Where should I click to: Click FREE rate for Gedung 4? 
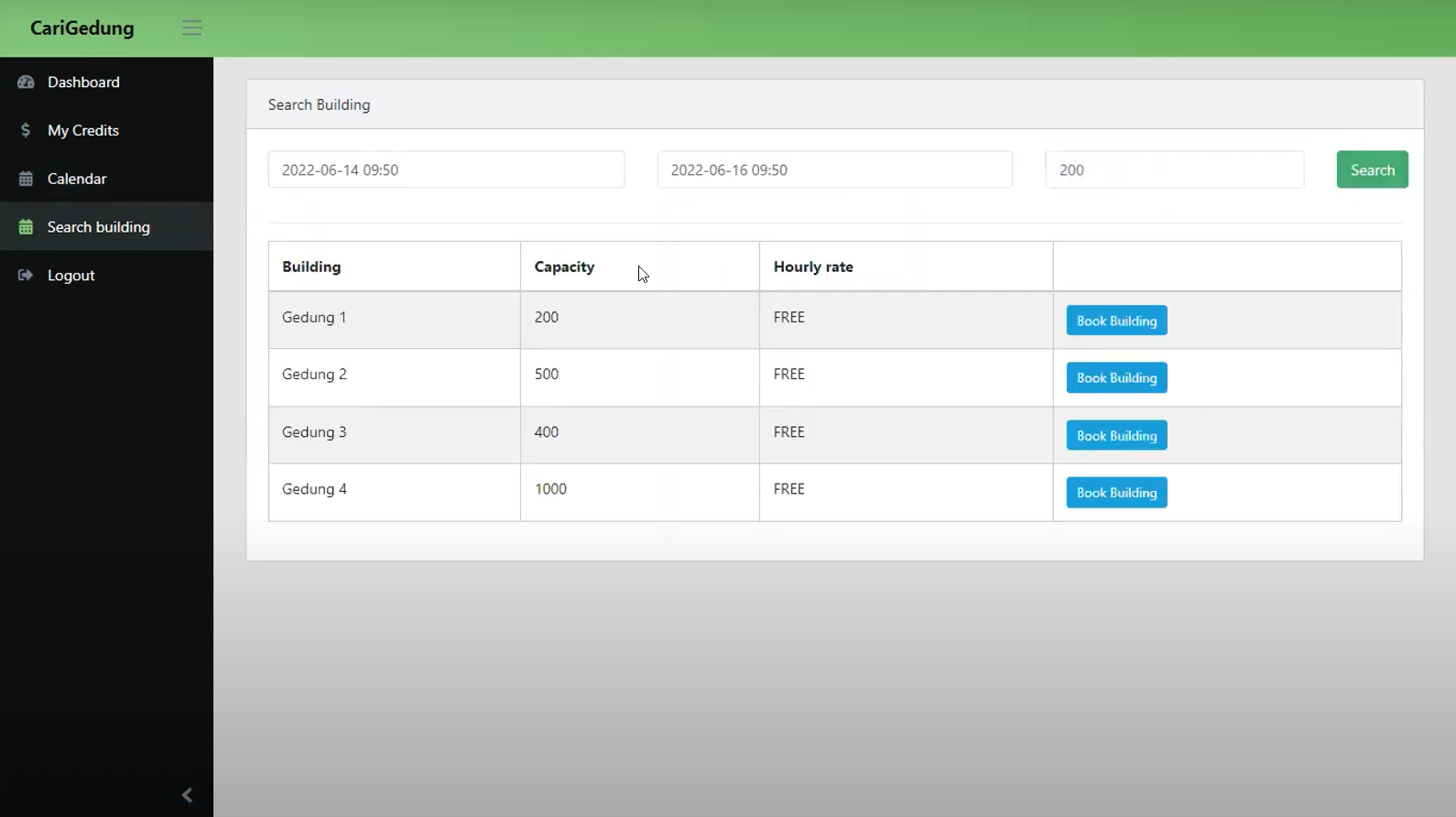789,488
